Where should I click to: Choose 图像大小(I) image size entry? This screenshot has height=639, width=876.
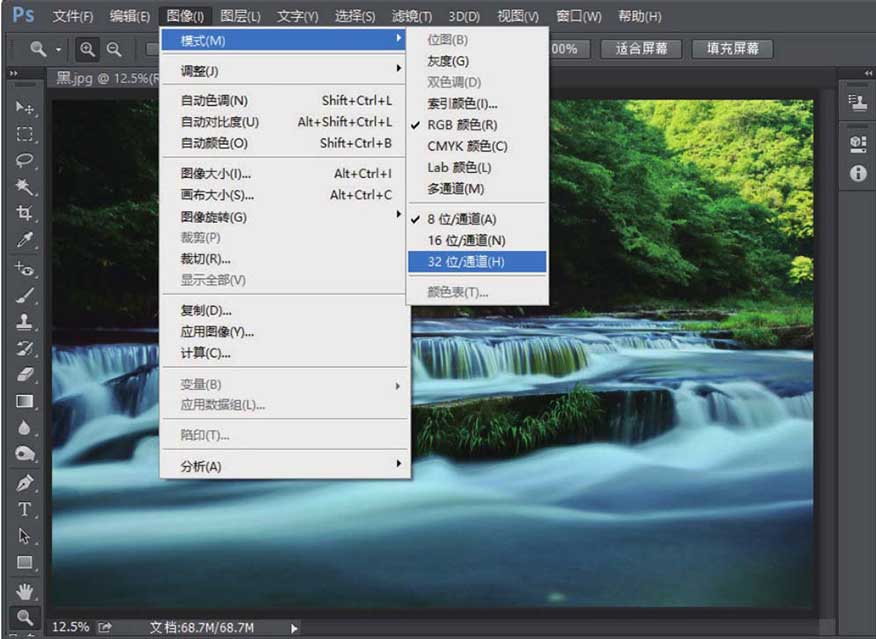tap(216, 174)
